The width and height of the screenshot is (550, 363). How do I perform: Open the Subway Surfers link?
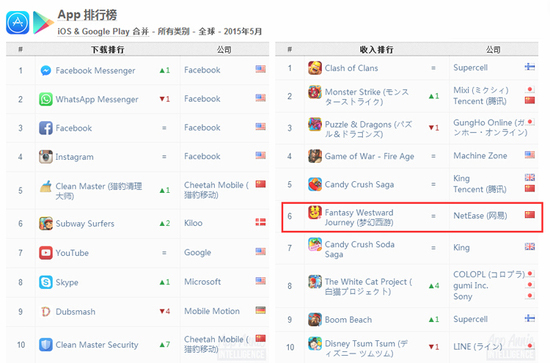tap(85, 223)
